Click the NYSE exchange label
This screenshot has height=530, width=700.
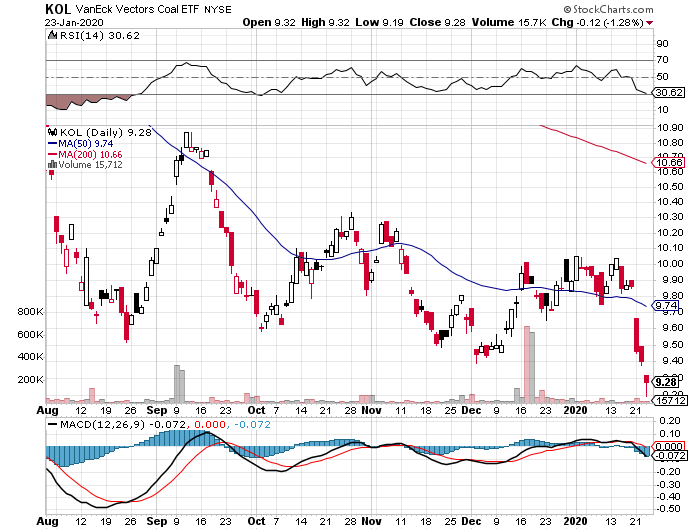pos(218,10)
